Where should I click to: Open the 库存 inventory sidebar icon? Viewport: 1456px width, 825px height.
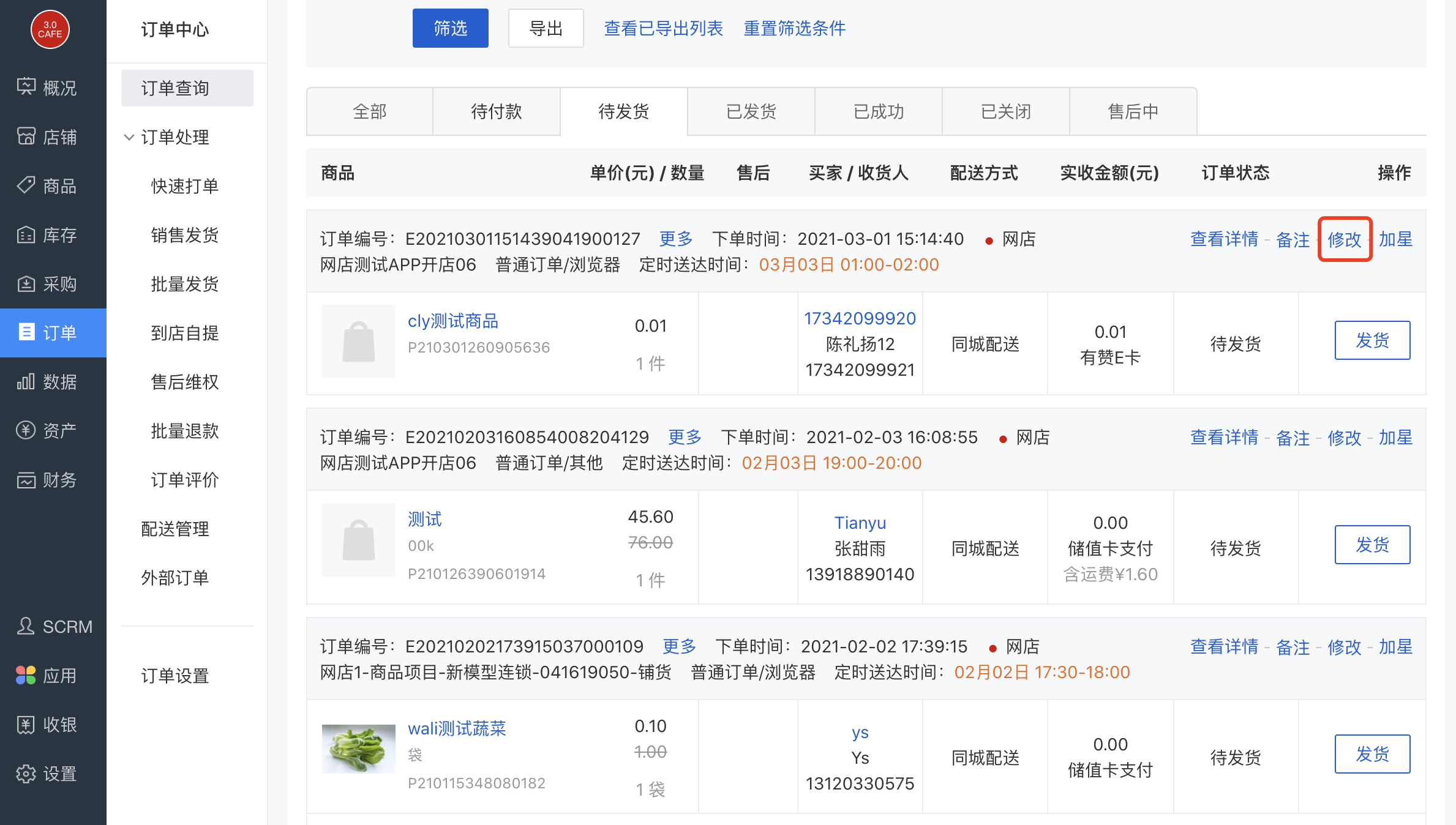[26, 234]
